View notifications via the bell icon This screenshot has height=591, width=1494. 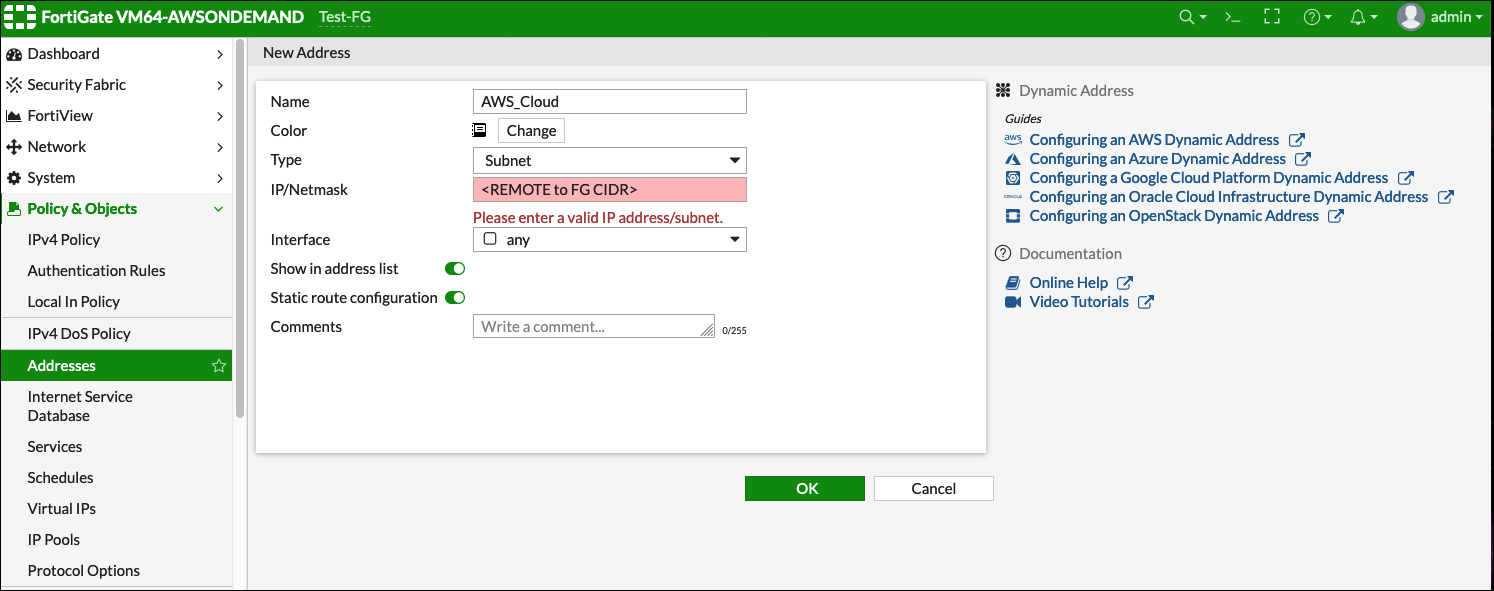point(1358,17)
